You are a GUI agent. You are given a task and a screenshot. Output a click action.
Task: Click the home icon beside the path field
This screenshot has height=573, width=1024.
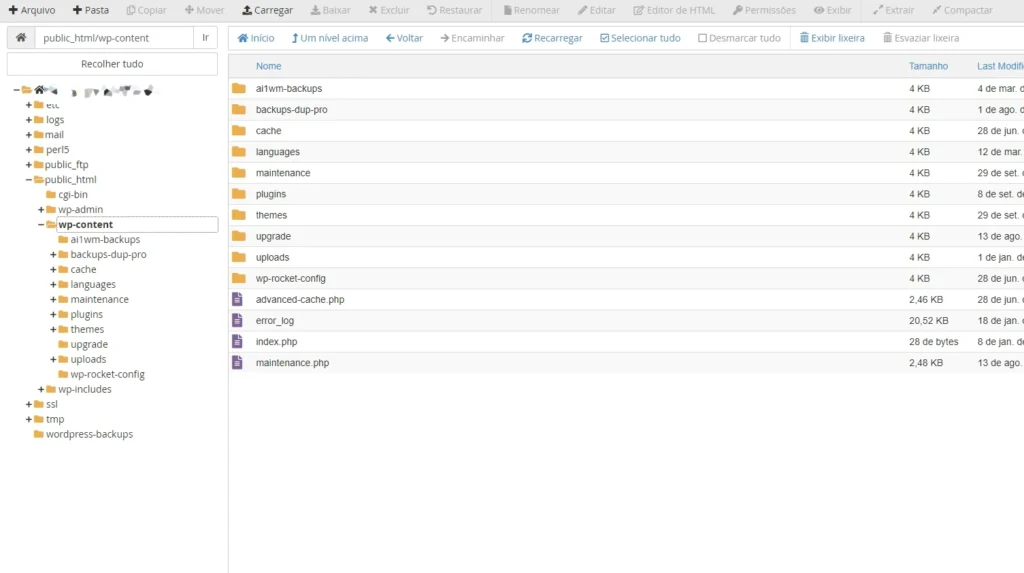click(21, 38)
